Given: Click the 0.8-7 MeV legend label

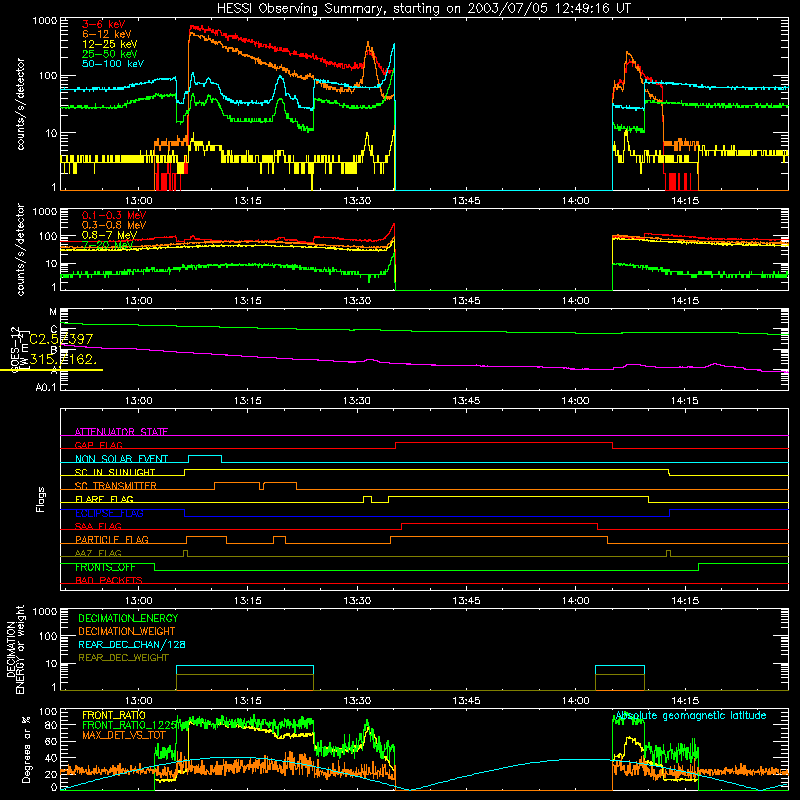Looking at the screenshot, I should 109,235.
